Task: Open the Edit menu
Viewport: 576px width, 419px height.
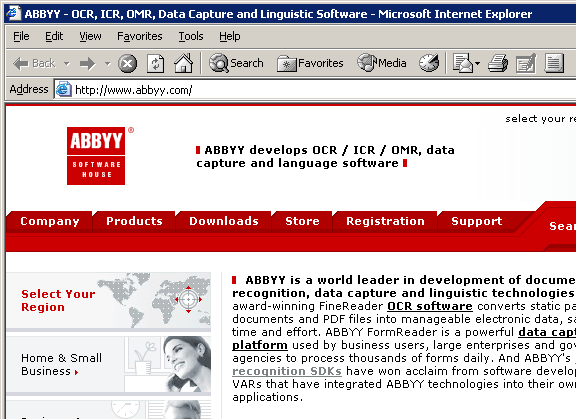Action: click(x=54, y=36)
